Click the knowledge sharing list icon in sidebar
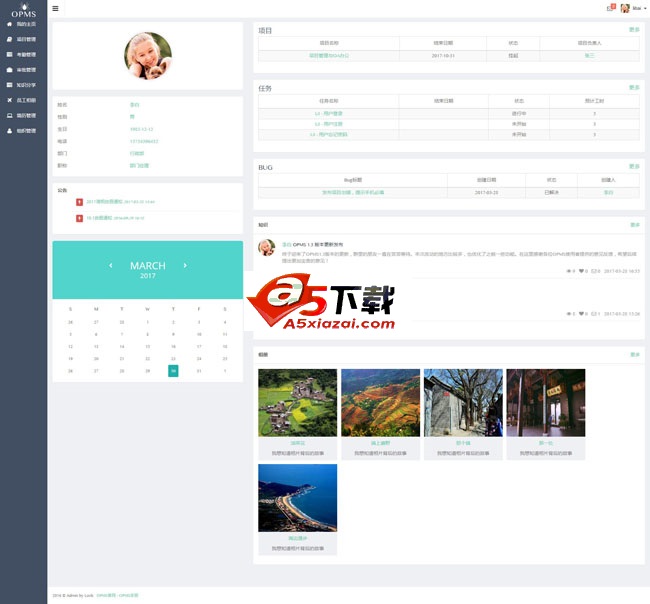650x604 pixels. pos(10,85)
